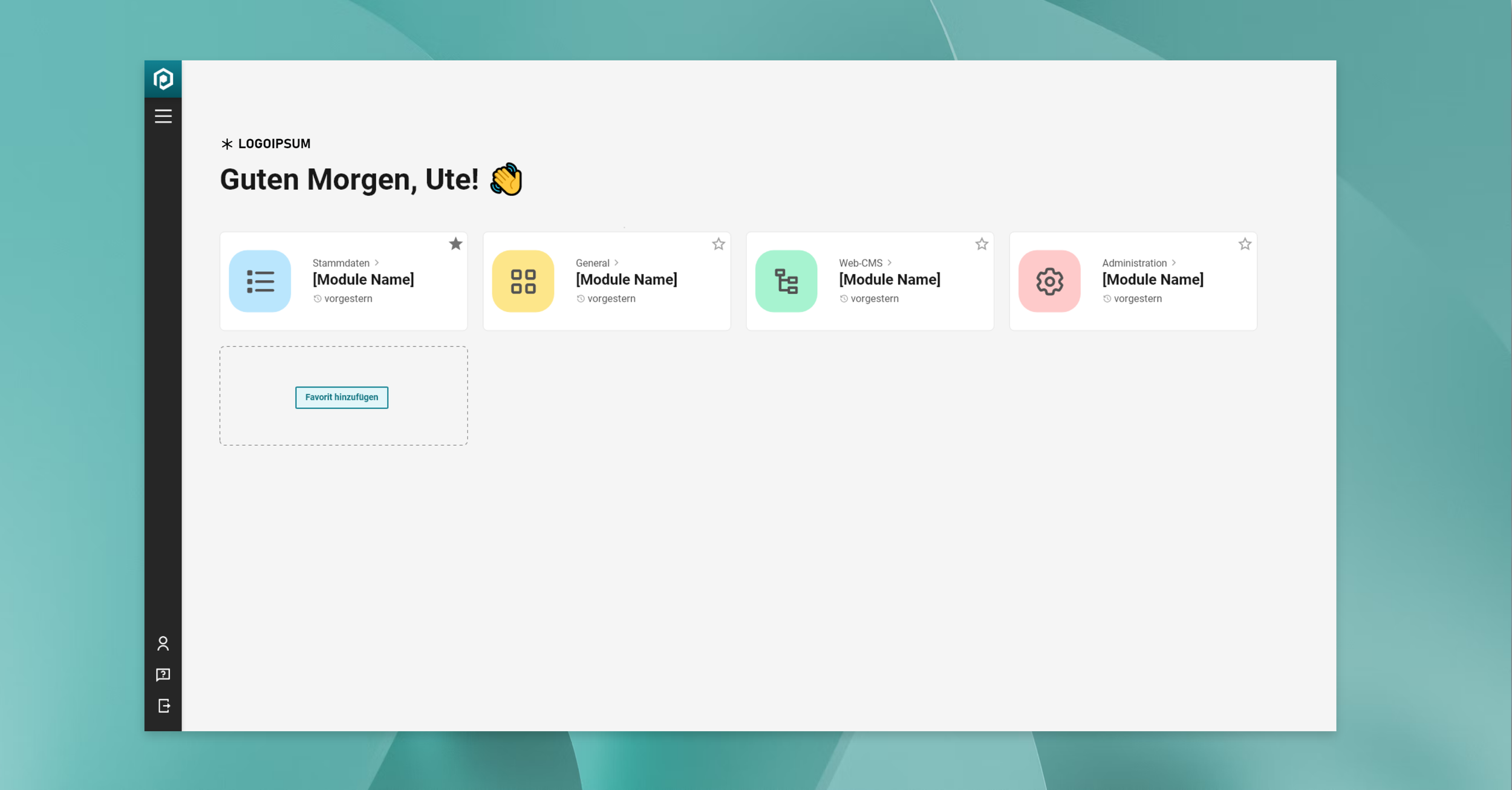The image size is (1512, 790).
Task: Open the user profile icon in the sidebar
Action: point(163,643)
